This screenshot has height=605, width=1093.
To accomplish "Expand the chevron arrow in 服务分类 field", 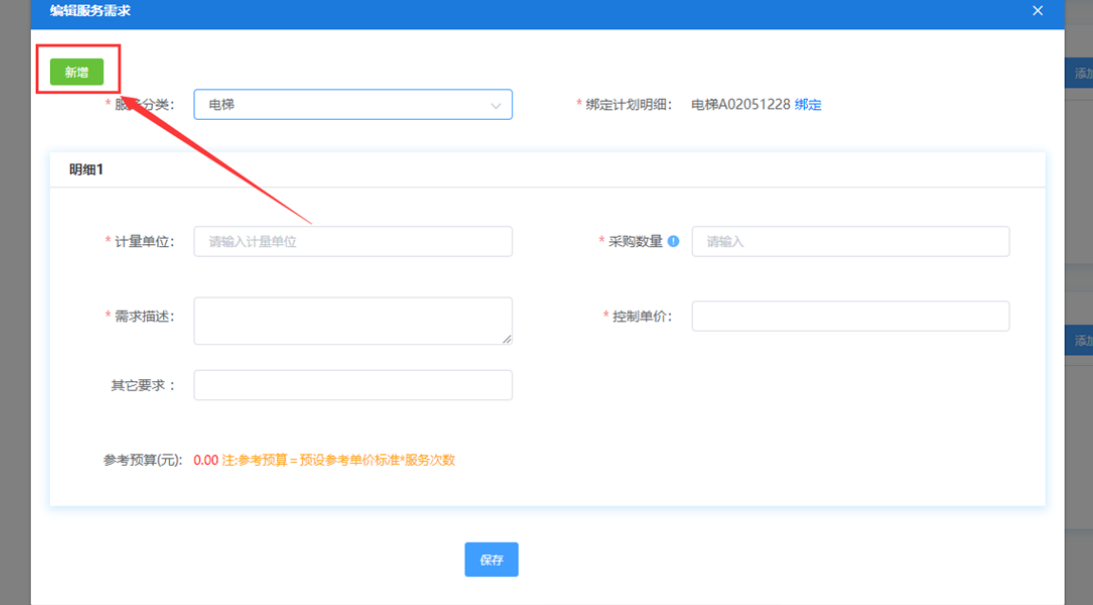I will pyautogui.click(x=496, y=105).
